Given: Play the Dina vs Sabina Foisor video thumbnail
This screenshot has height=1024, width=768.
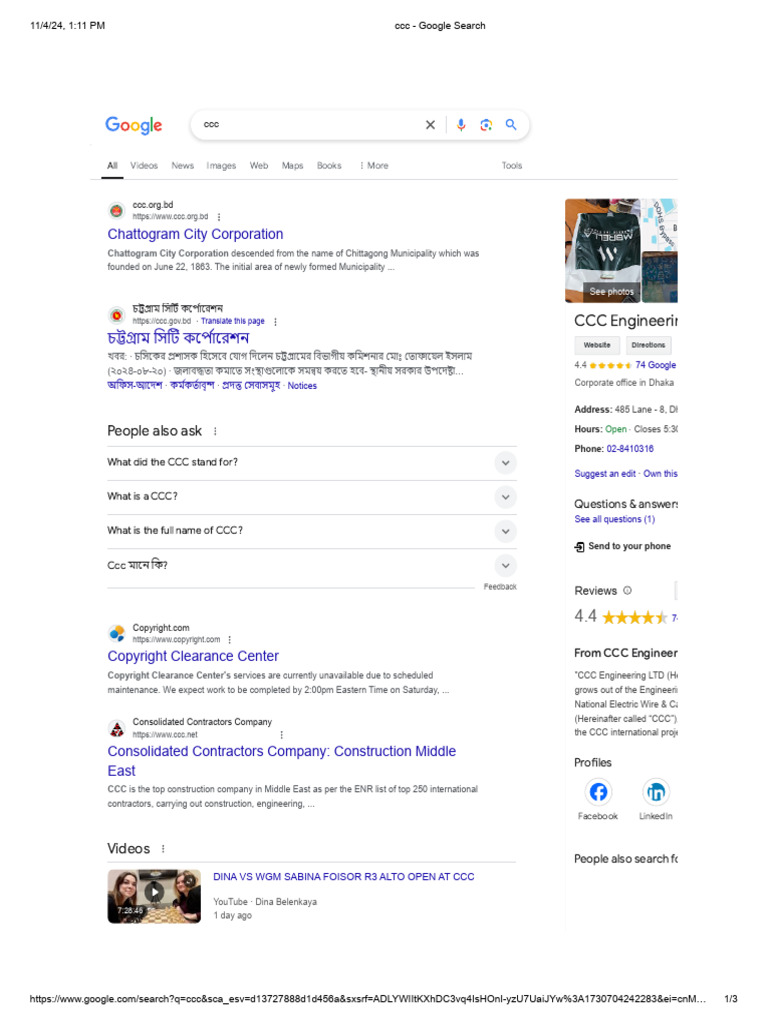Looking at the screenshot, I should point(154,896).
